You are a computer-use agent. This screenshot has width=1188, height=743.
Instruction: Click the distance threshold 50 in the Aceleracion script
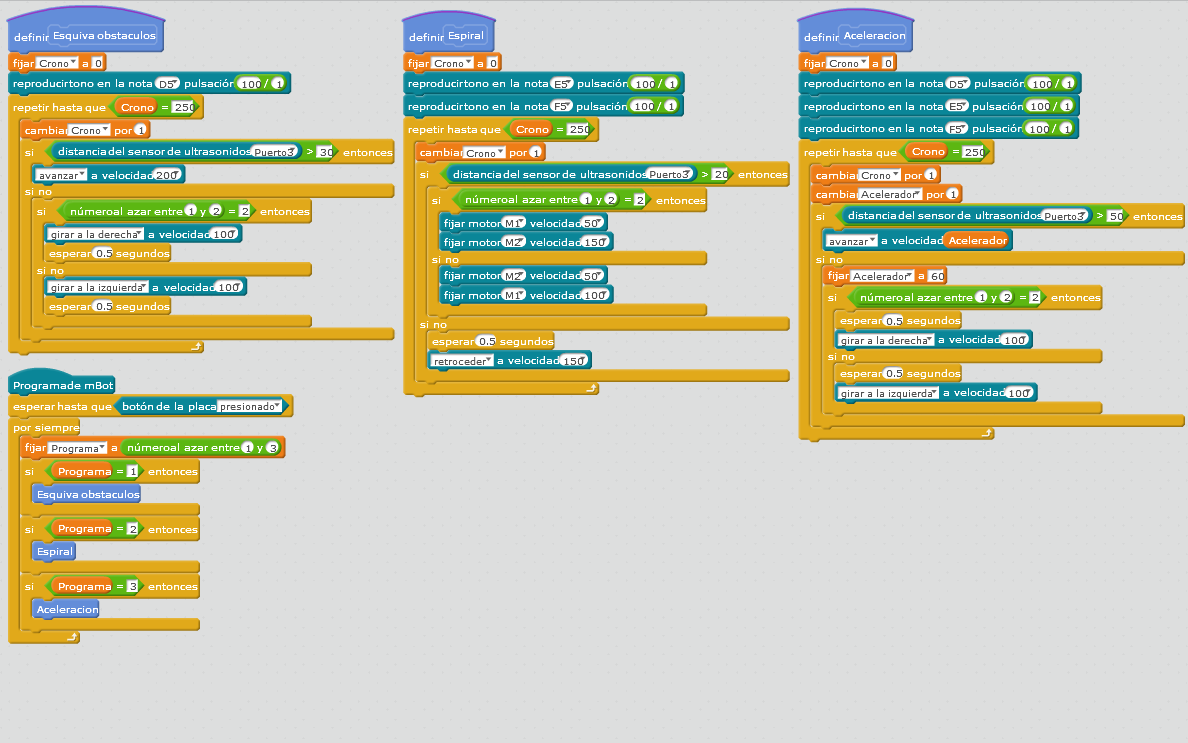click(x=1116, y=216)
